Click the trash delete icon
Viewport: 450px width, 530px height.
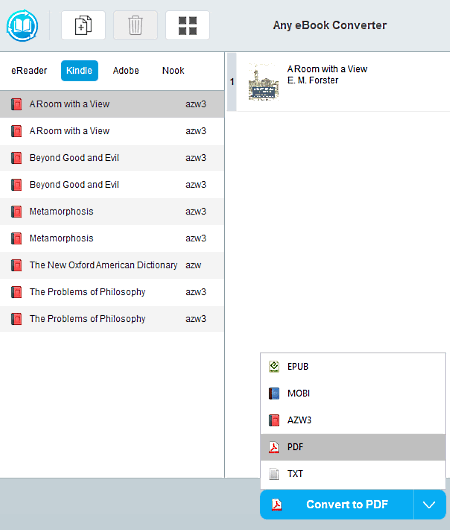(x=135, y=25)
